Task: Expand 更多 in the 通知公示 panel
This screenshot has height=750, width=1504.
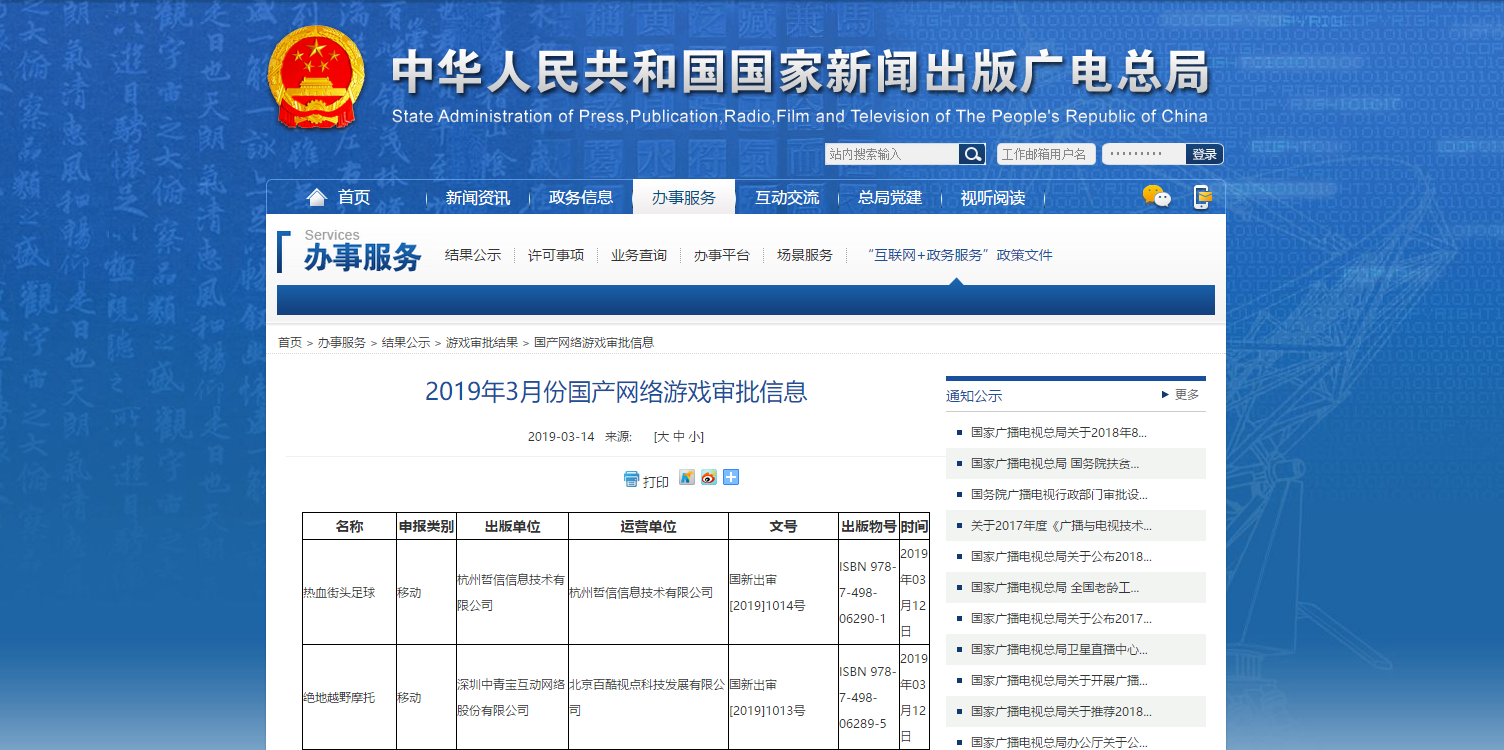Action: click(1181, 395)
